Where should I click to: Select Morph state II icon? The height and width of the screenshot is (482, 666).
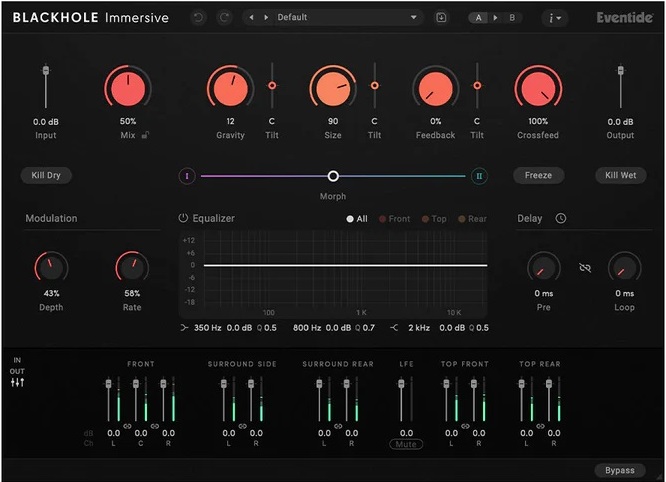click(x=479, y=176)
